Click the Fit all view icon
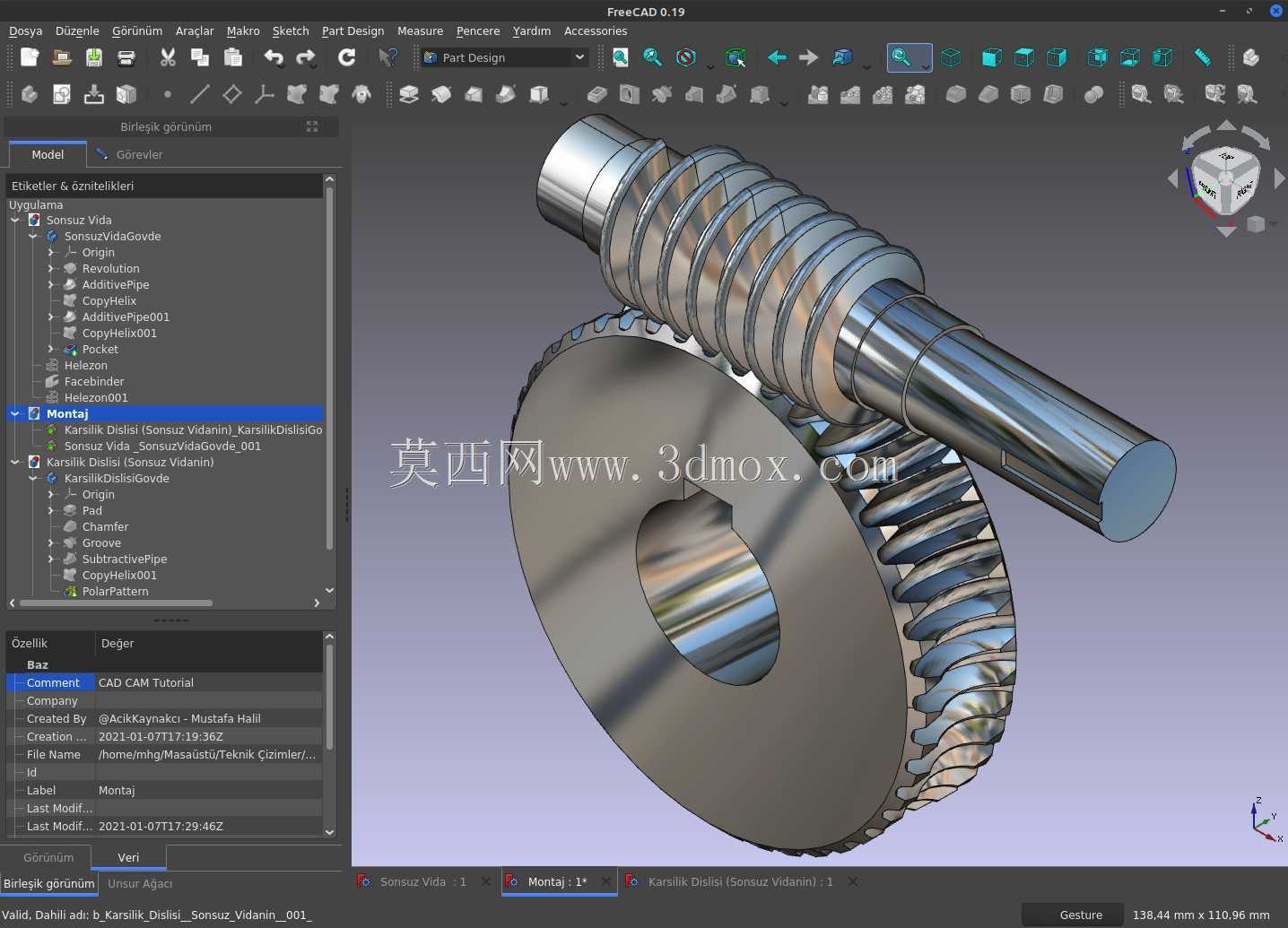Image resolution: width=1288 pixels, height=928 pixels. pos(621,57)
